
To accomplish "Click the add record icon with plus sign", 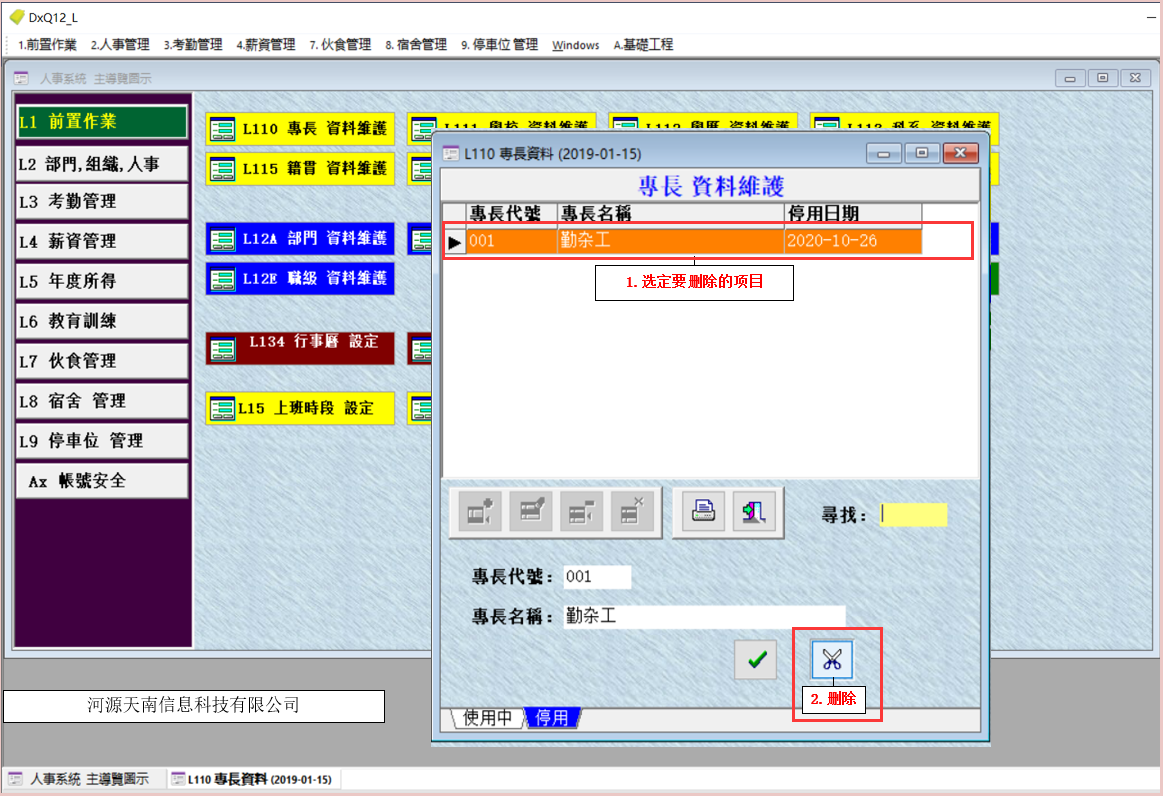I will pos(480,511).
